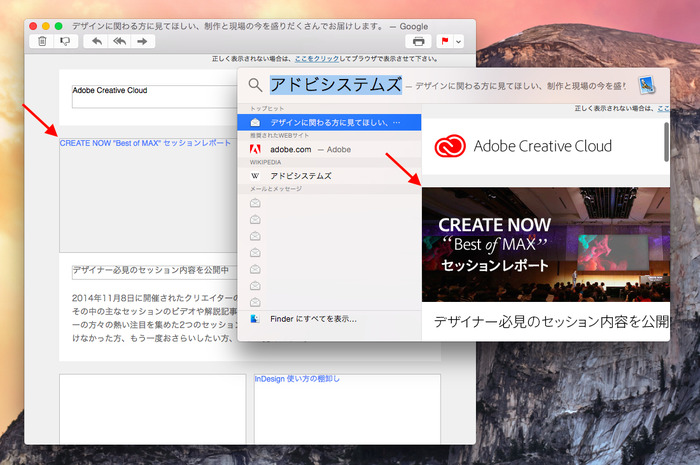Select the seventh mail envelope result
Screen dimensions: 700x465
point(329,302)
